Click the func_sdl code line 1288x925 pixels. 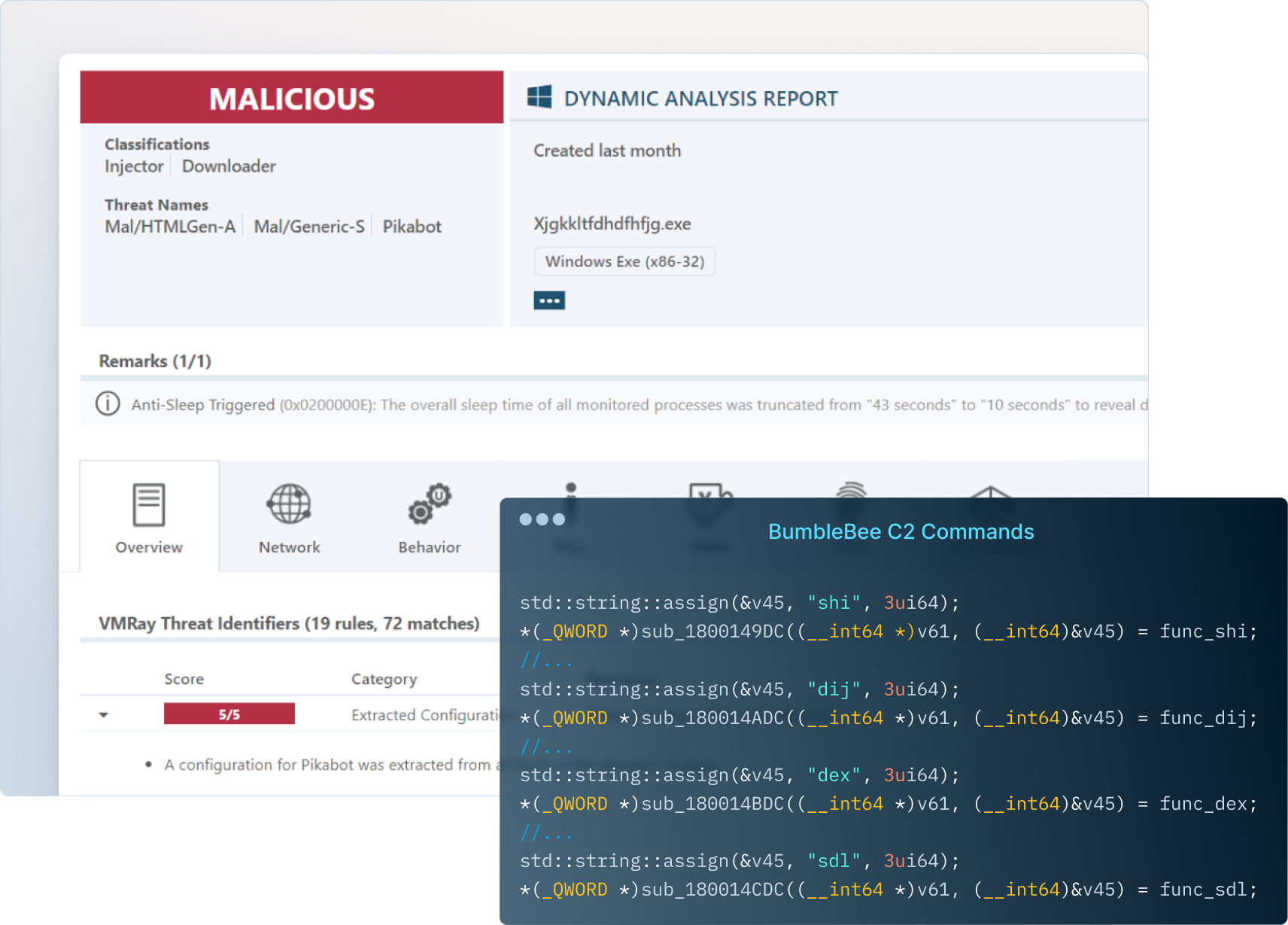click(889, 890)
